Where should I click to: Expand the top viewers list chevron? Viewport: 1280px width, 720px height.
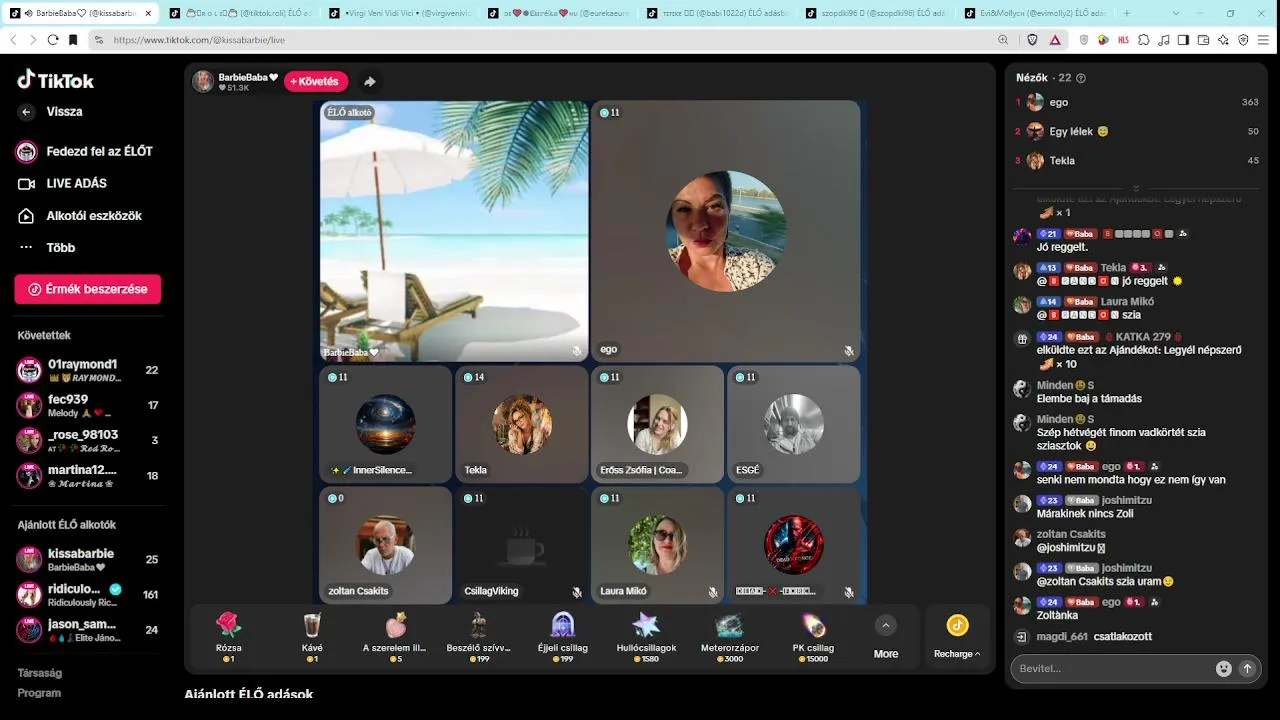[x=1135, y=188]
